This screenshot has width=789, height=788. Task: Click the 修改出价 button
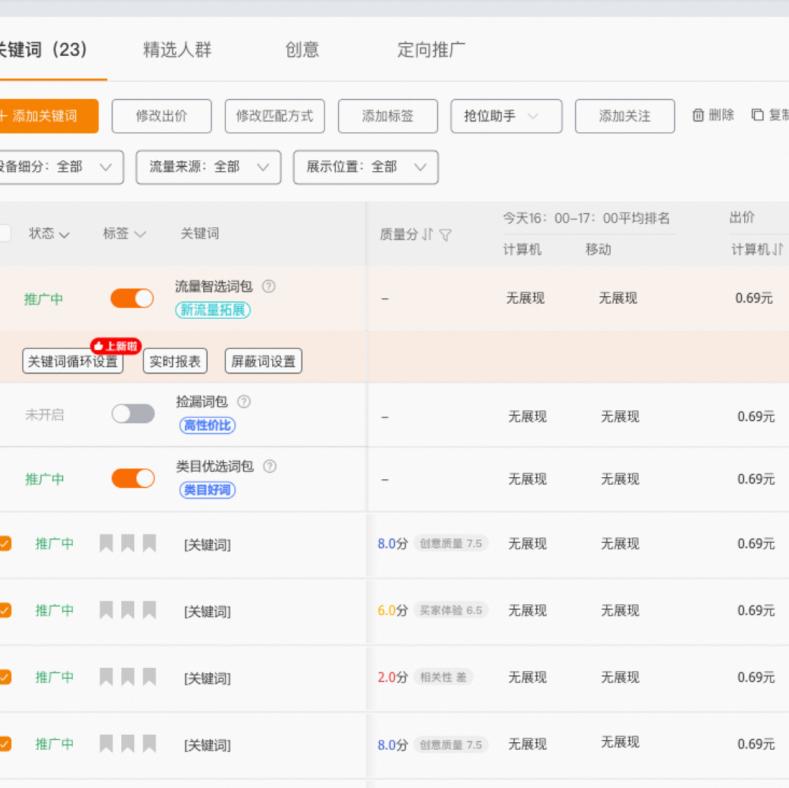click(x=162, y=116)
